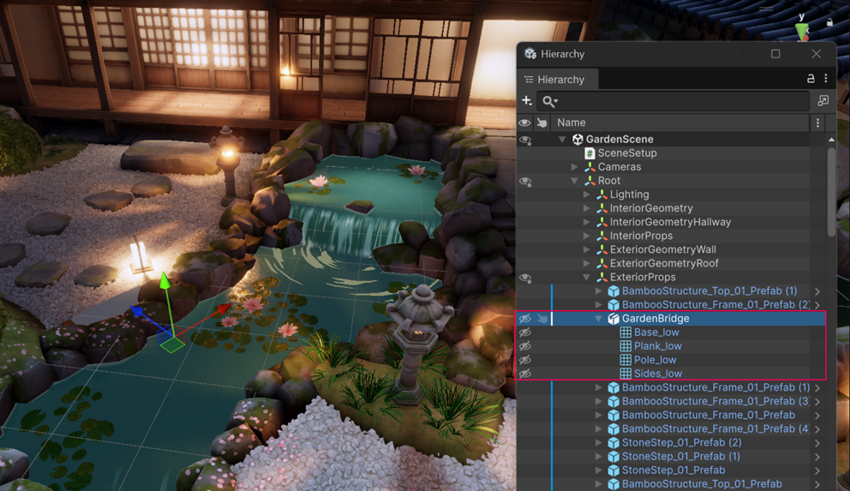This screenshot has width=850, height=491.
Task: Click the Hierarchy vertical scrollbar thumb
Action: [832, 192]
